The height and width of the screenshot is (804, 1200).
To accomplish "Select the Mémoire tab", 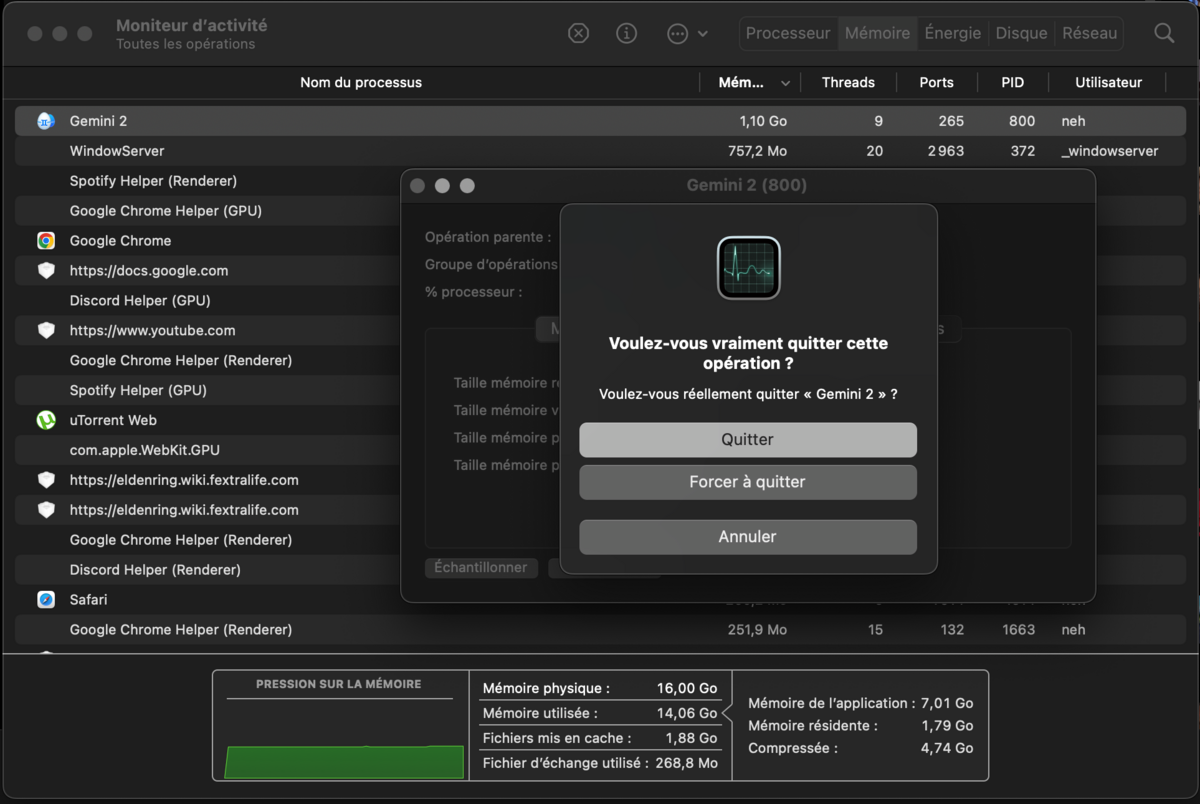I will 877,33.
